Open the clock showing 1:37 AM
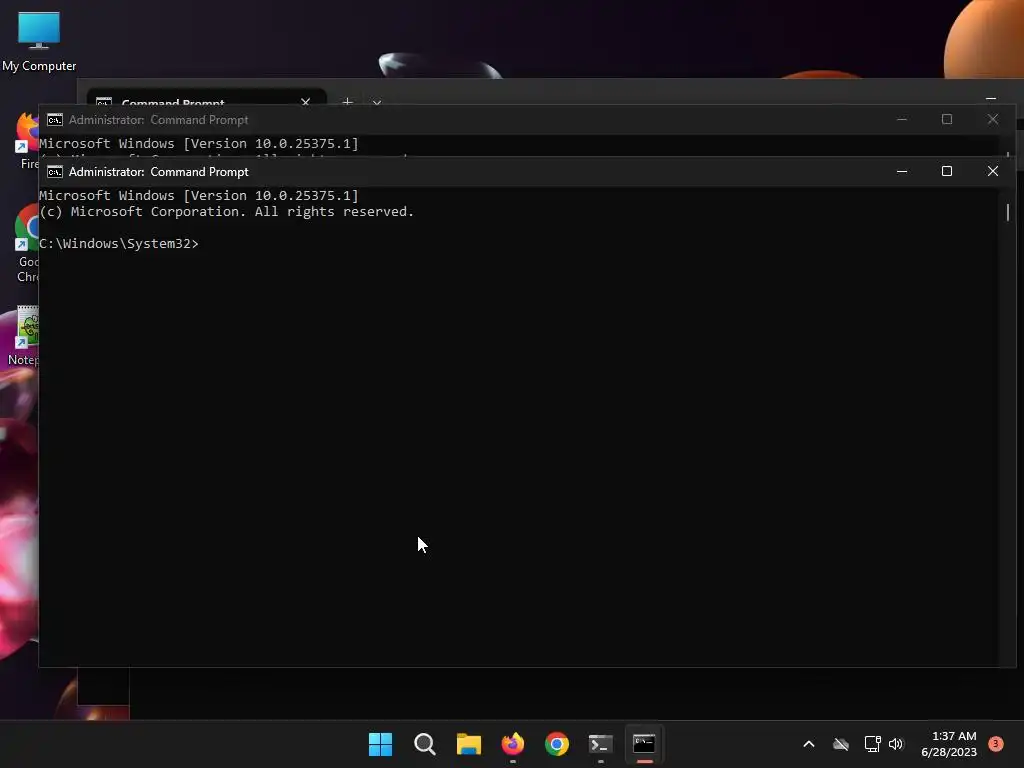The image size is (1024, 768). click(x=949, y=744)
